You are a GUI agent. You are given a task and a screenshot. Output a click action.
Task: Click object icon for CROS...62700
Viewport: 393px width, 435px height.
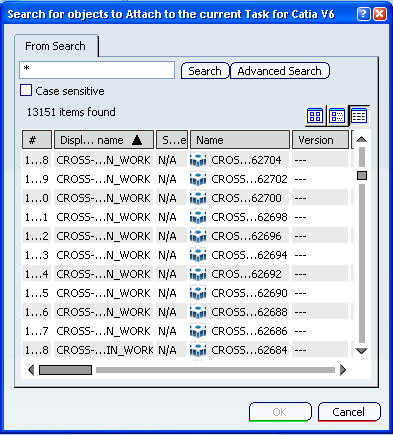click(198, 198)
